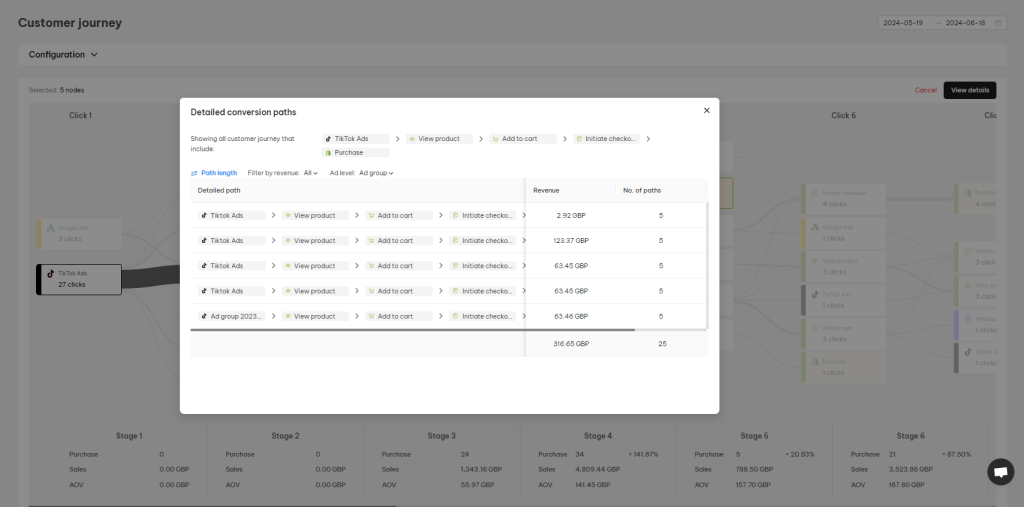
Task: Click the Stage 4 heading
Action: tap(598, 436)
